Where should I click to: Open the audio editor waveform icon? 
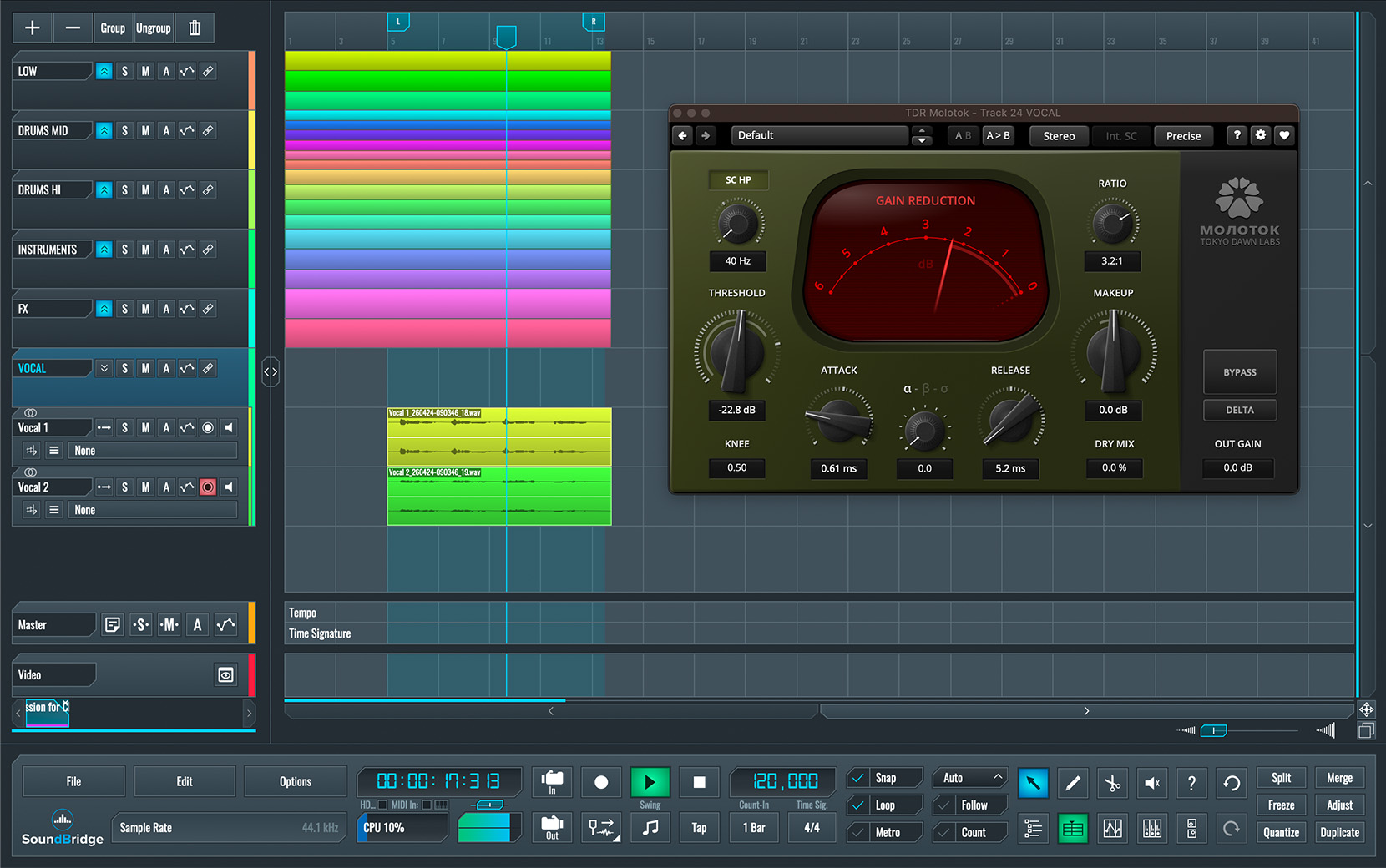(1112, 829)
